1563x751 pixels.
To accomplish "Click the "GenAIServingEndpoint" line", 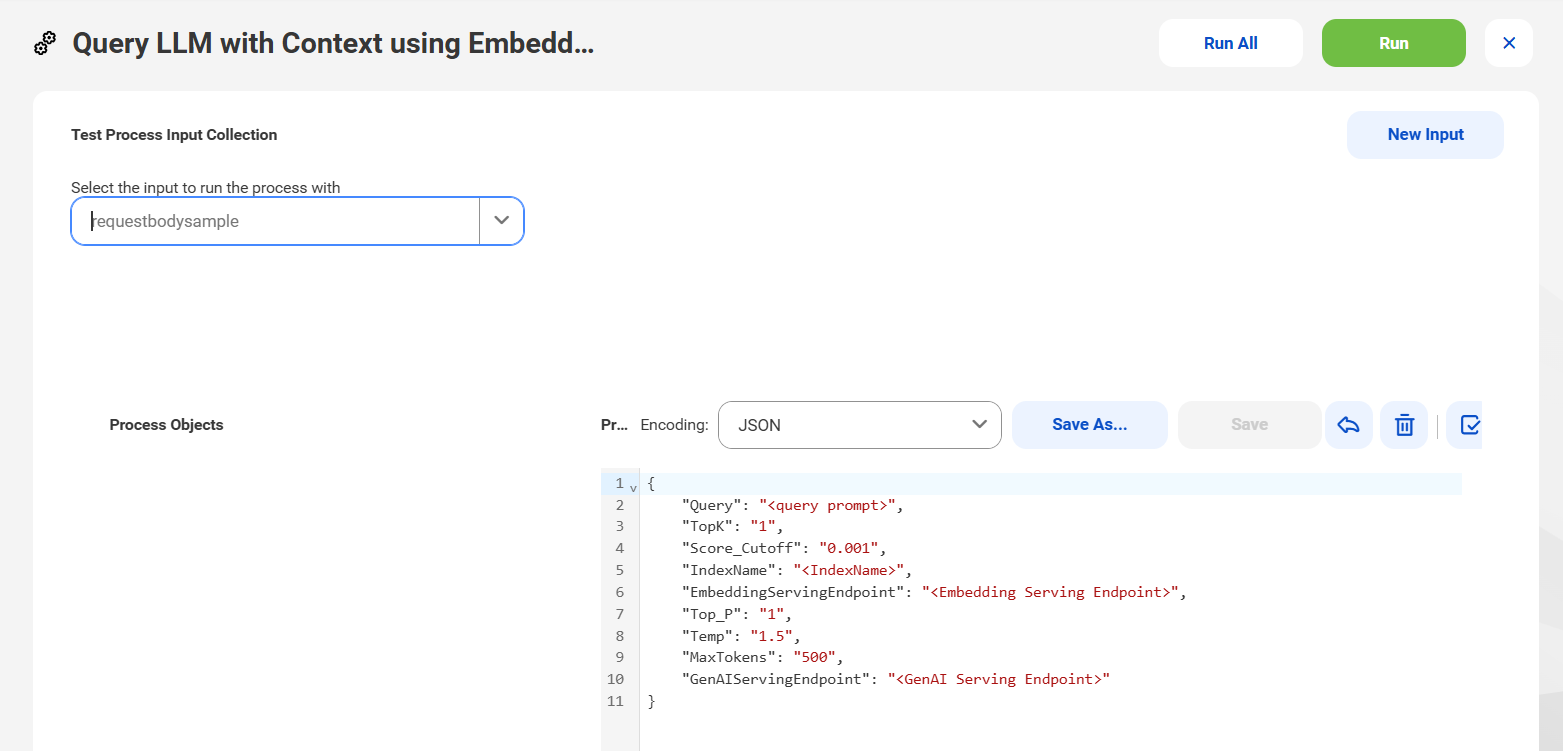I will [896, 679].
